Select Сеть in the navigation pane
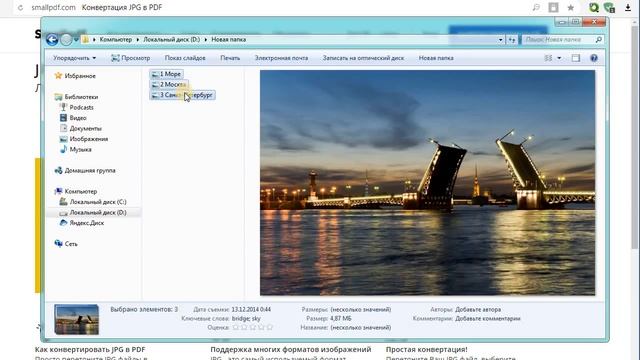This screenshot has width=640, height=360. [x=66, y=244]
